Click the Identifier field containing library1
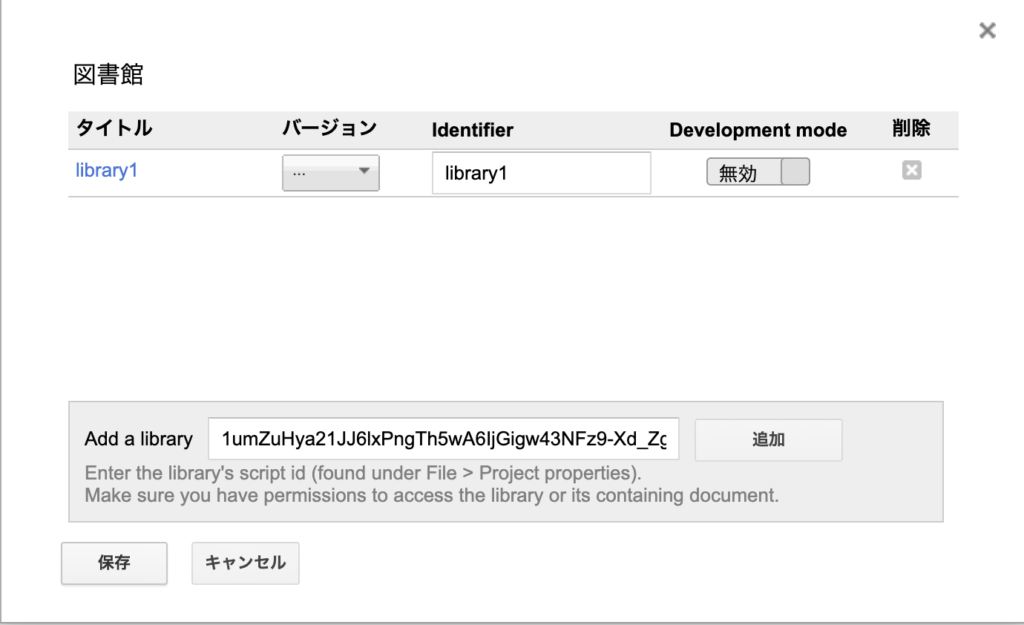Image resolution: width=1024 pixels, height=625 pixels. coord(541,173)
